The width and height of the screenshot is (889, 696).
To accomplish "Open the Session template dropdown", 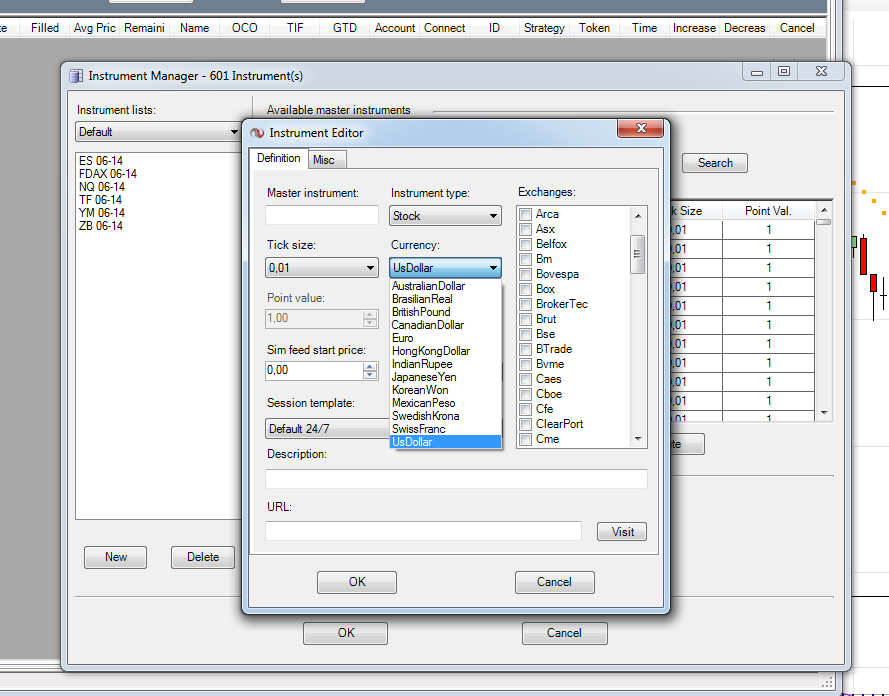I will [x=327, y=428].
